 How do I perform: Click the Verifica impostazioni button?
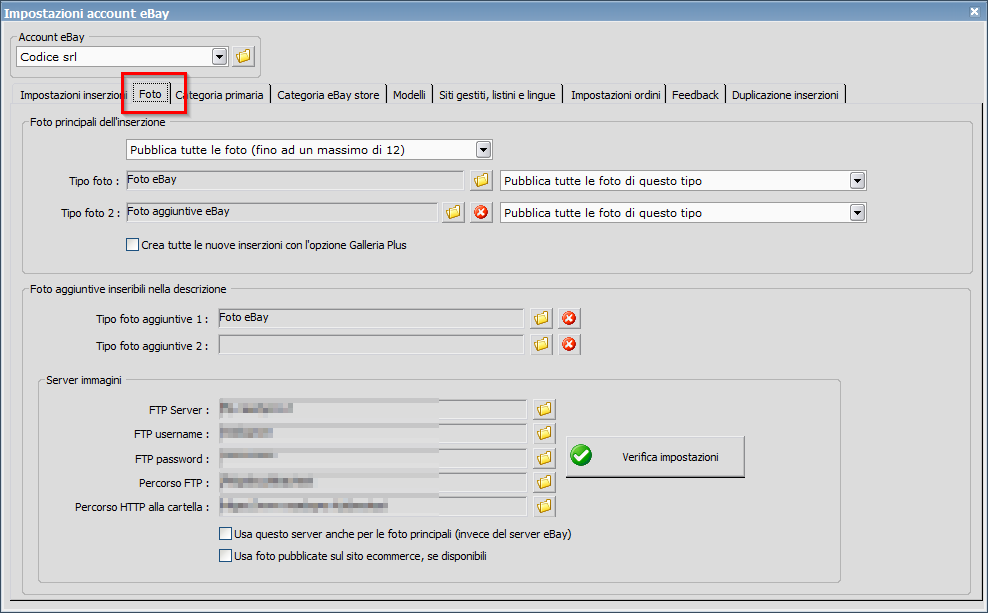coord(655,457)
